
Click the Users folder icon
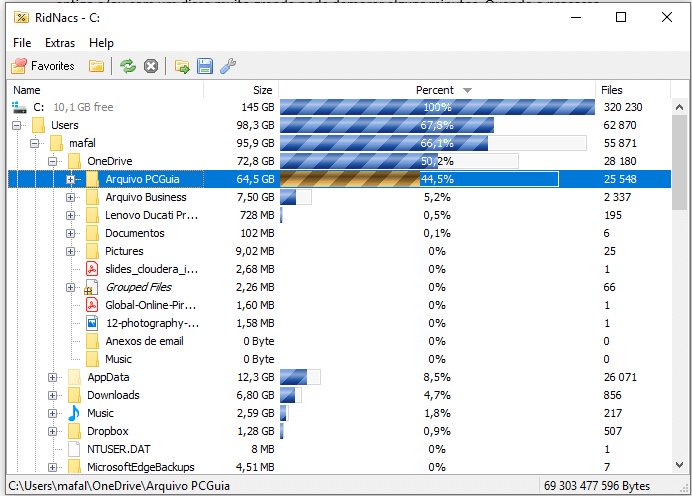click(38, 125)
